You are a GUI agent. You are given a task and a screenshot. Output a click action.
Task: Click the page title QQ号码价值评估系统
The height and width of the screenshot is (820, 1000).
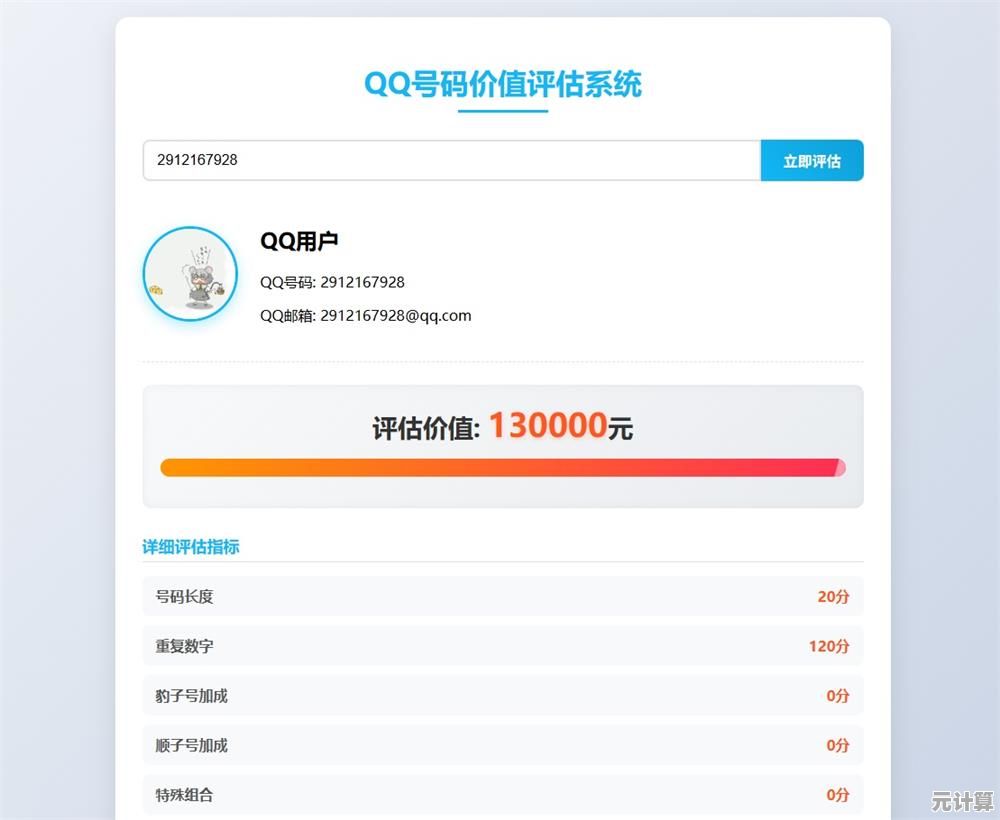(502, 86)
